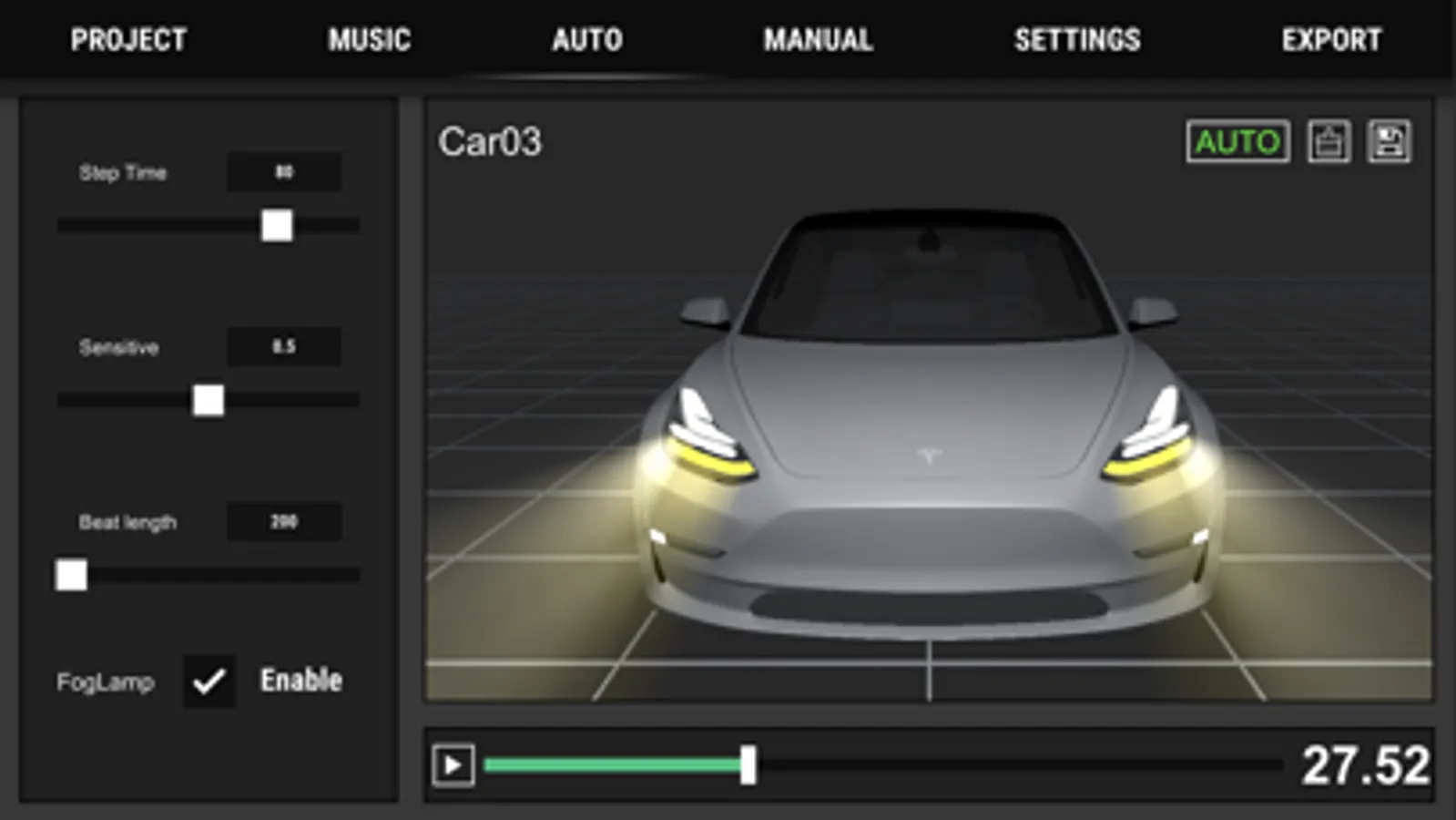This screenshot has height=820, width=1456.
Task: Switch to the EXPORT tab
Action: tap(1331, 39)
